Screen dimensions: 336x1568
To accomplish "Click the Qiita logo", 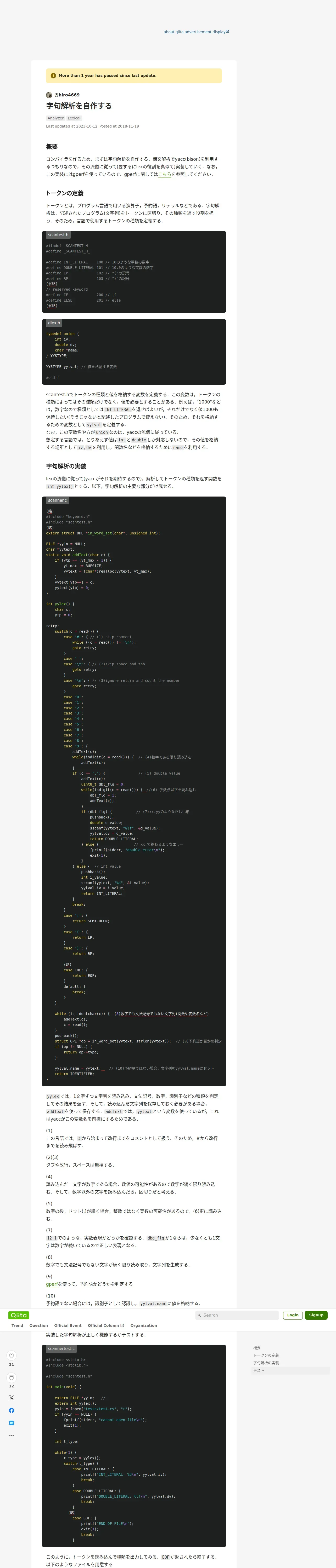I will coord(18,1315).
